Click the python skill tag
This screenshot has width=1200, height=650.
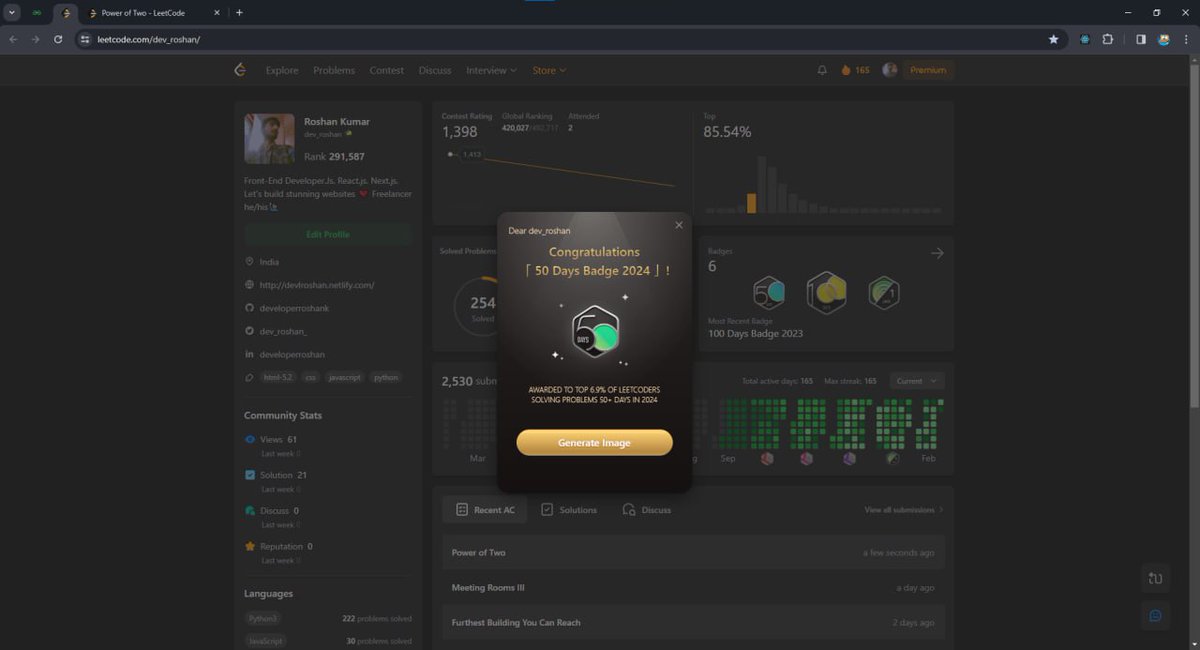[x=386, y=378]
